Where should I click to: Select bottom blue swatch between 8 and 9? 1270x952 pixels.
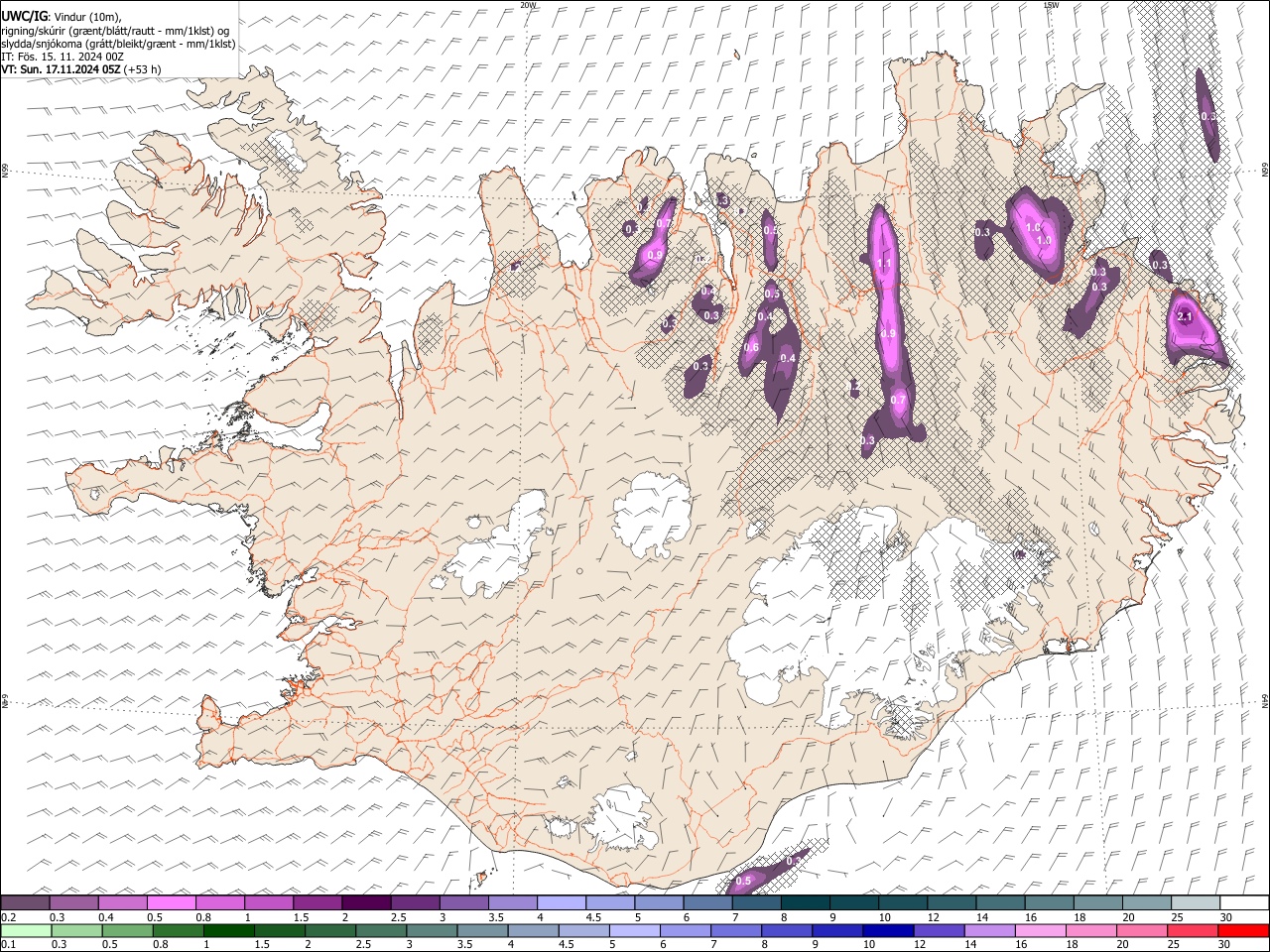tap(785, 930)
